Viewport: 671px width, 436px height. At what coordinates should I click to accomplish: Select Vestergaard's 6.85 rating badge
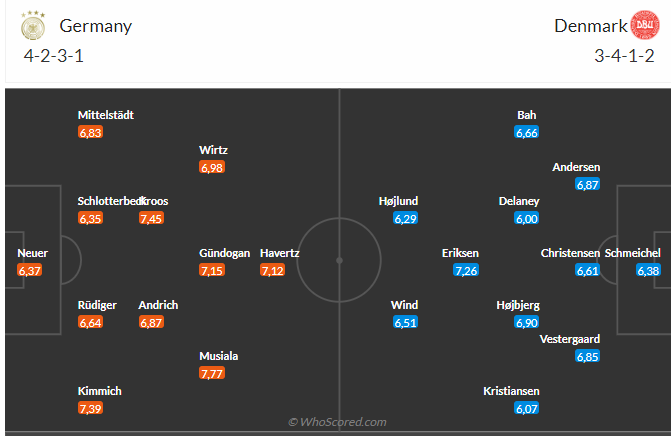coord(587,357)
